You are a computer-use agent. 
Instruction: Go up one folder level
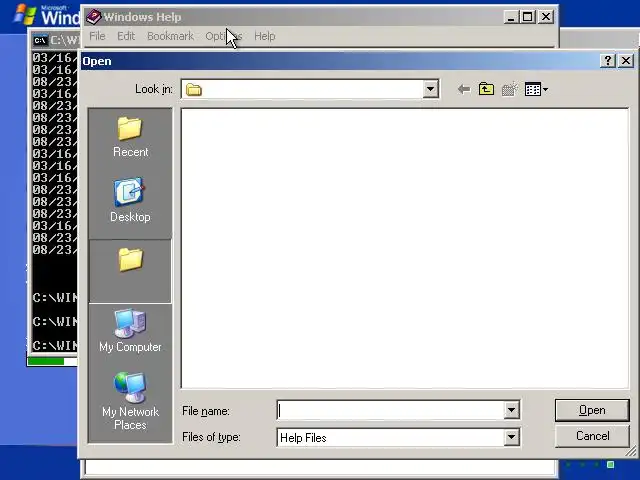[486, 89]
